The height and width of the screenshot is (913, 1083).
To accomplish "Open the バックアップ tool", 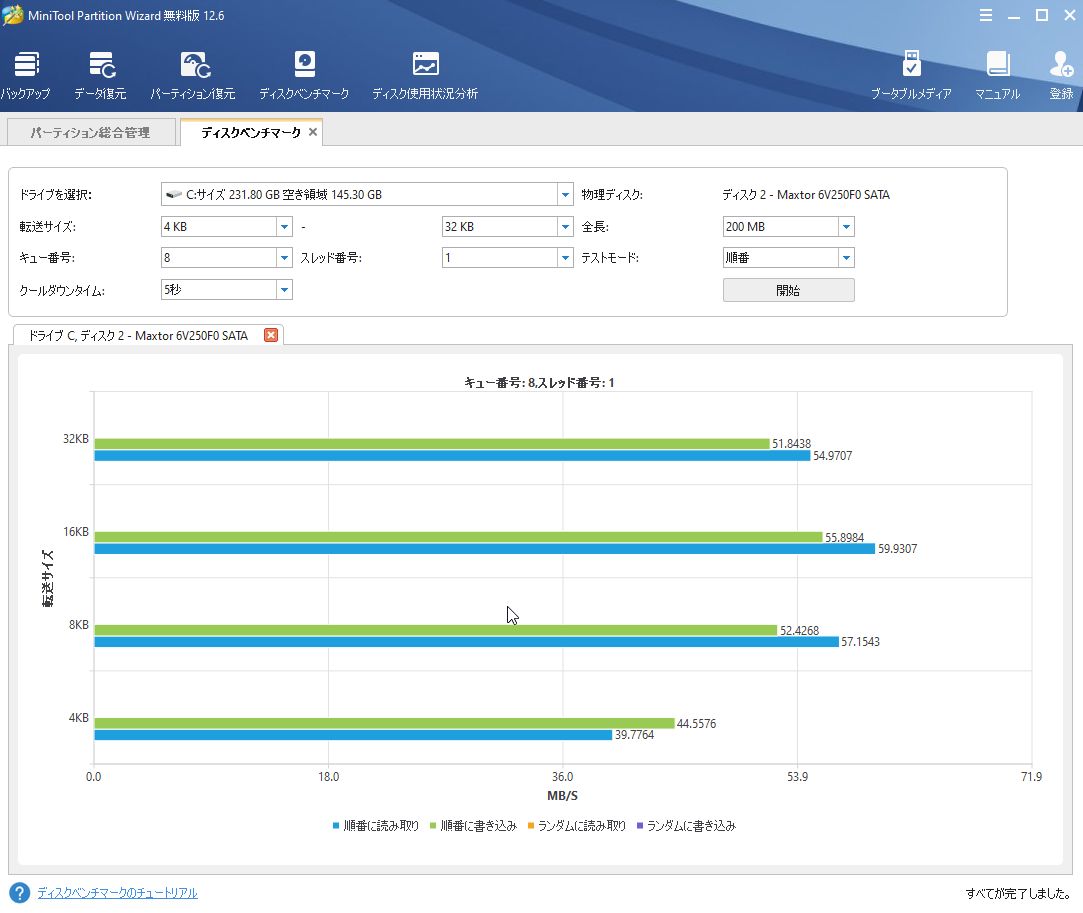I will coord(26,75).
